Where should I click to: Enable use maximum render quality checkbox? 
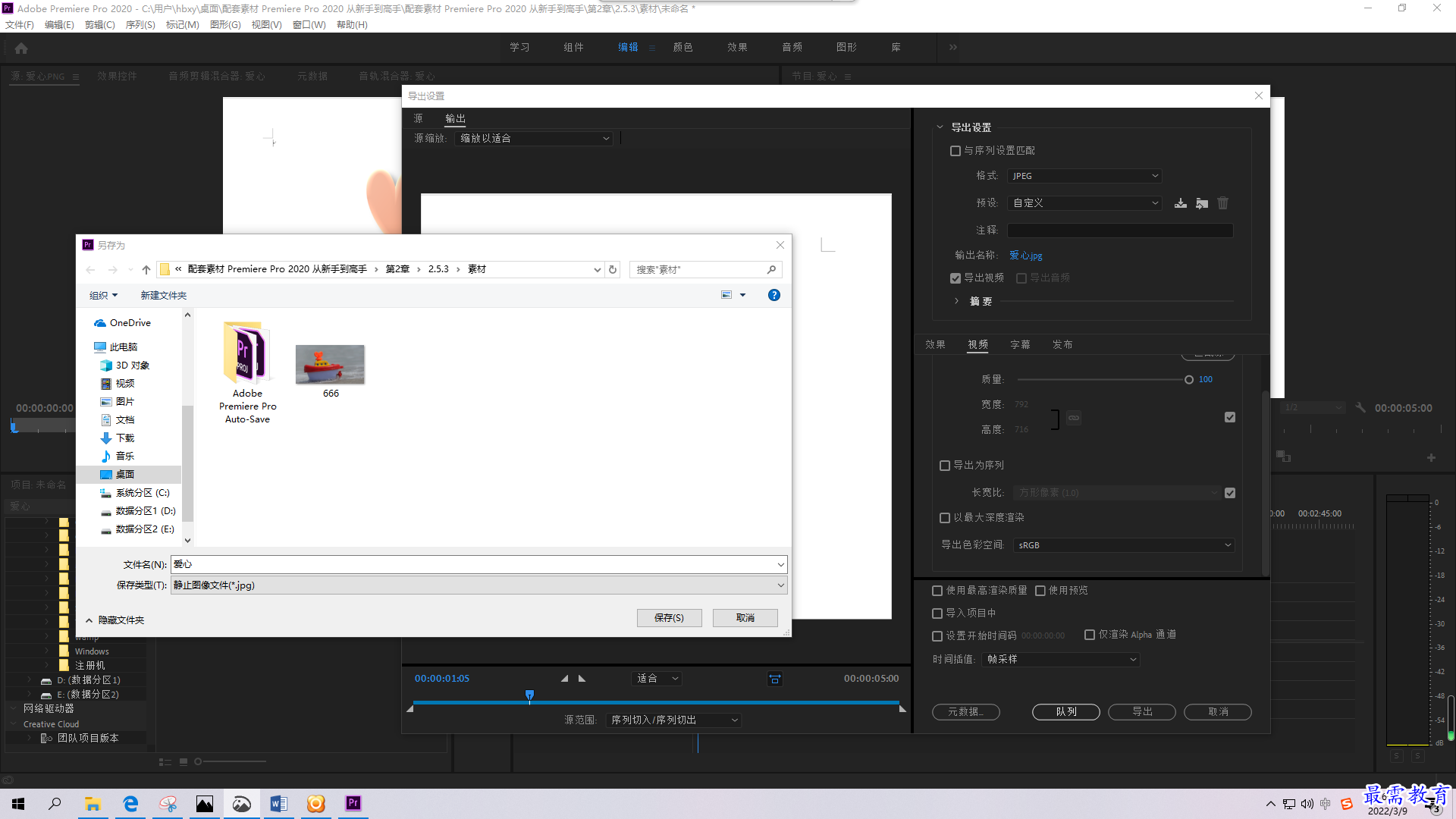(937, 591)
